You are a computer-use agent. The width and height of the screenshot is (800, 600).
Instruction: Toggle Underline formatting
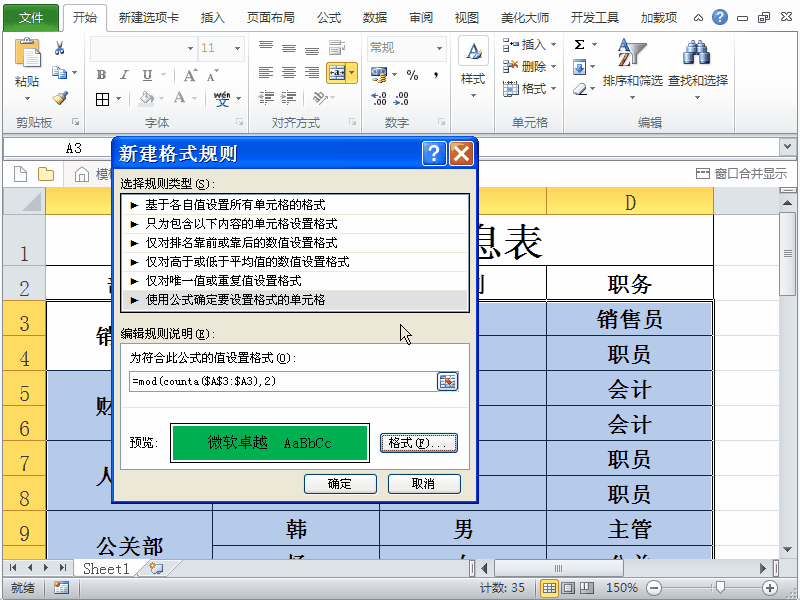coord(147,75)
